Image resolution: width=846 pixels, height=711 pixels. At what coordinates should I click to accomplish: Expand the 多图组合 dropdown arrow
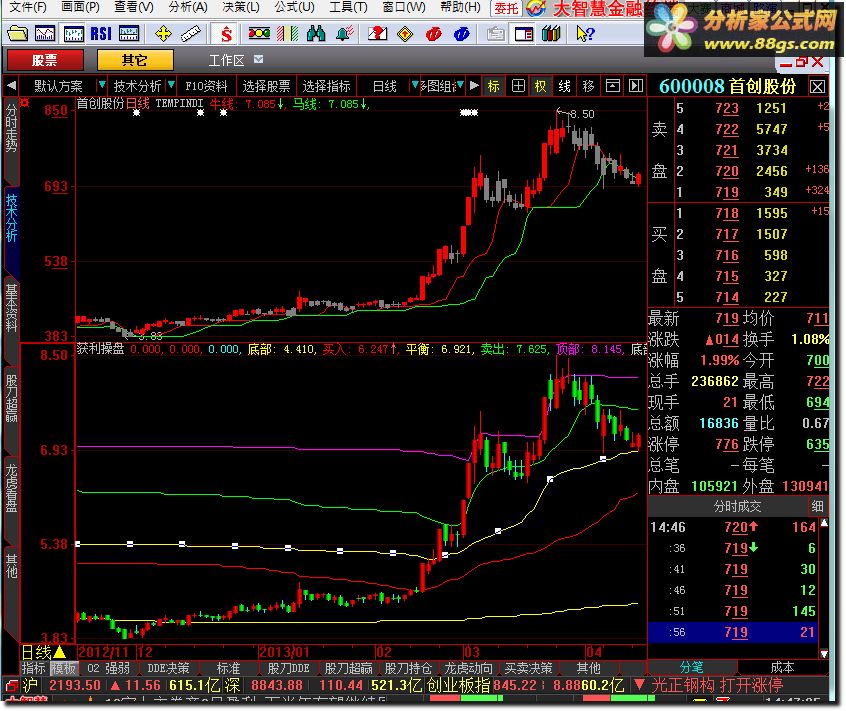click(x=460, y=85)
